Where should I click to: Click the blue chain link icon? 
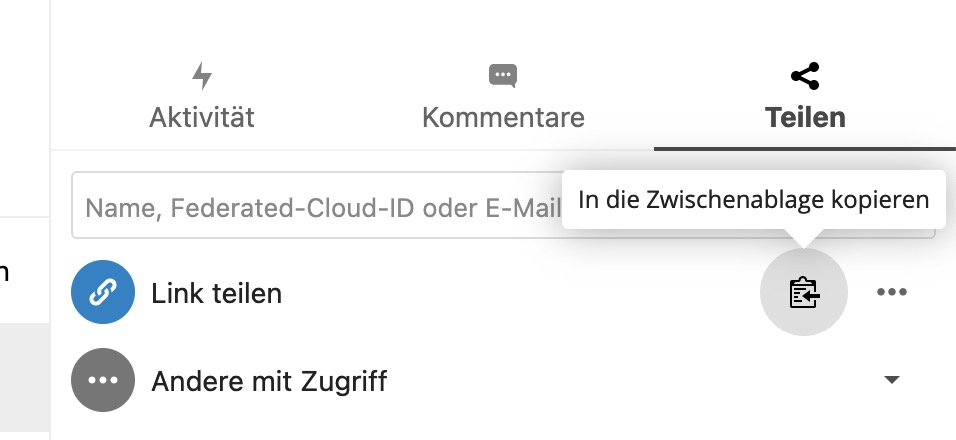pos(103,292)
